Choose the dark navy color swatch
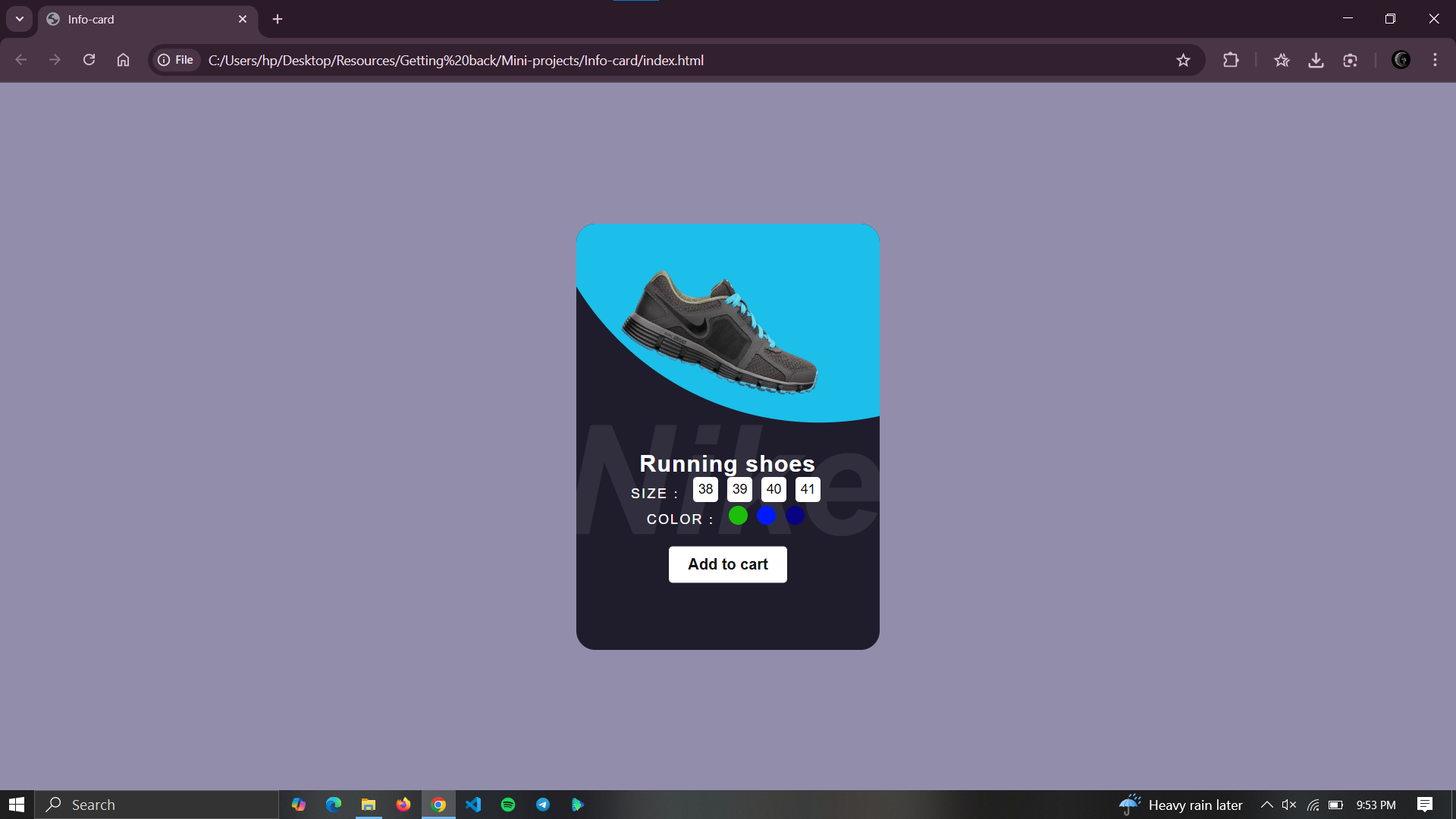The width and height of the screenshot is (1456, 819). 795,516
